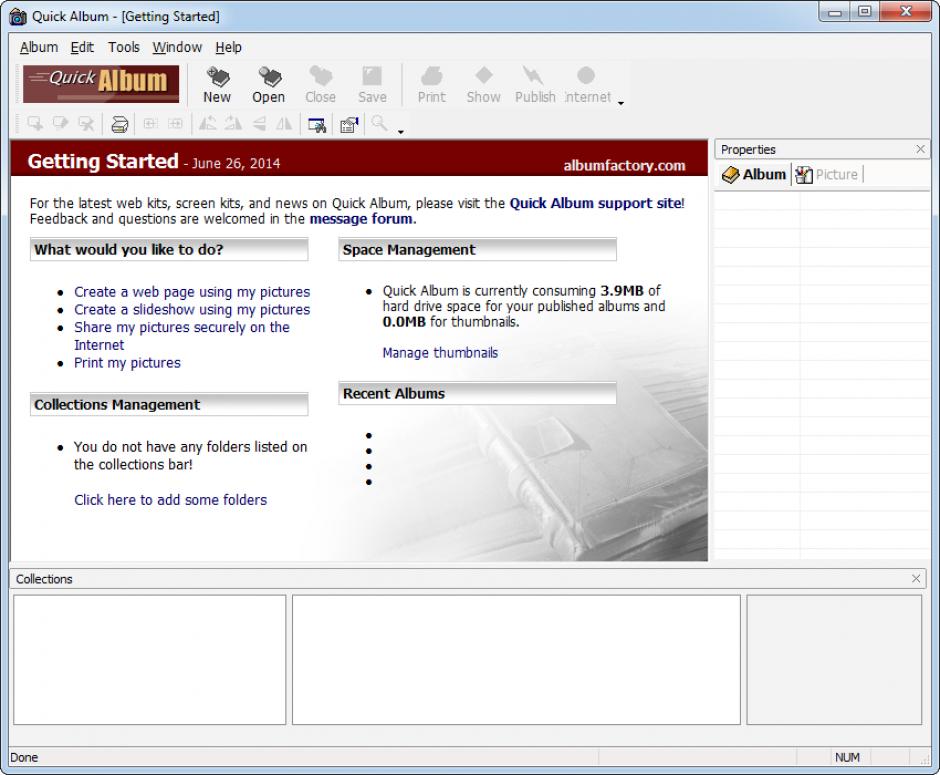Open the Tools menu

click(123, 47)
